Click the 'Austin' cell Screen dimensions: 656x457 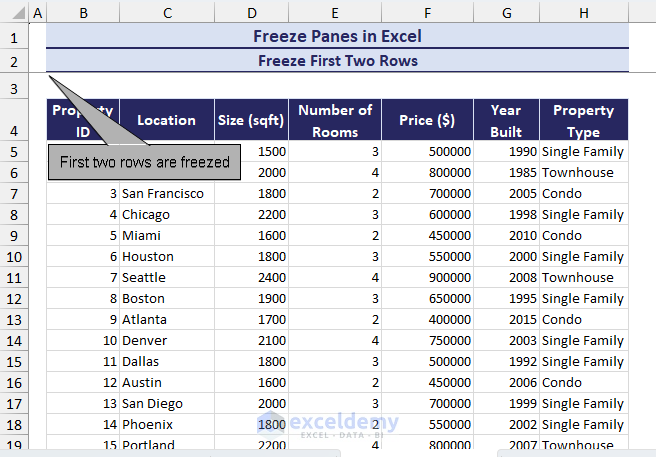tap(167, 383)
